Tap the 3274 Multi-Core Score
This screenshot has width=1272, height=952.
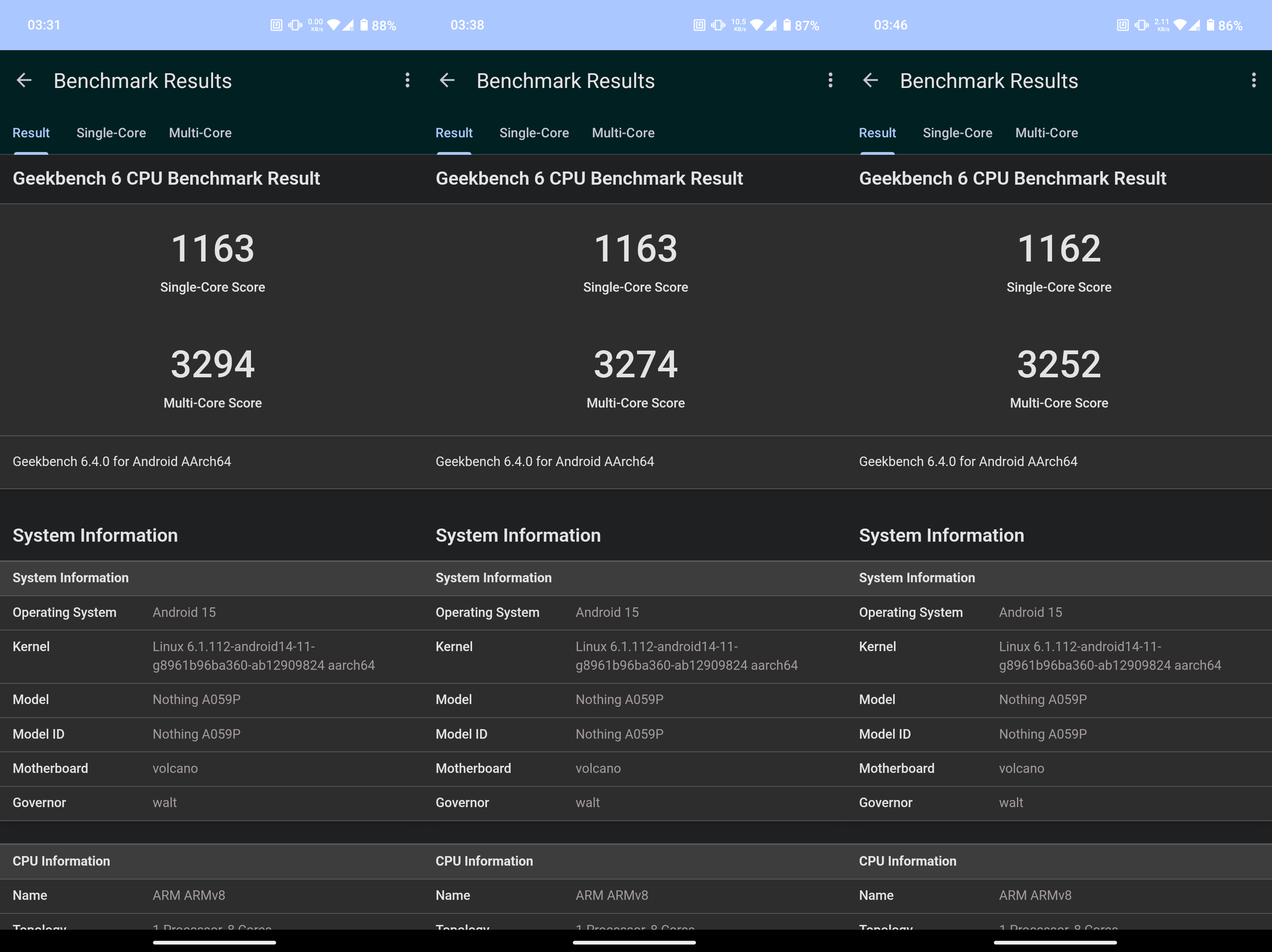[636, 365]
